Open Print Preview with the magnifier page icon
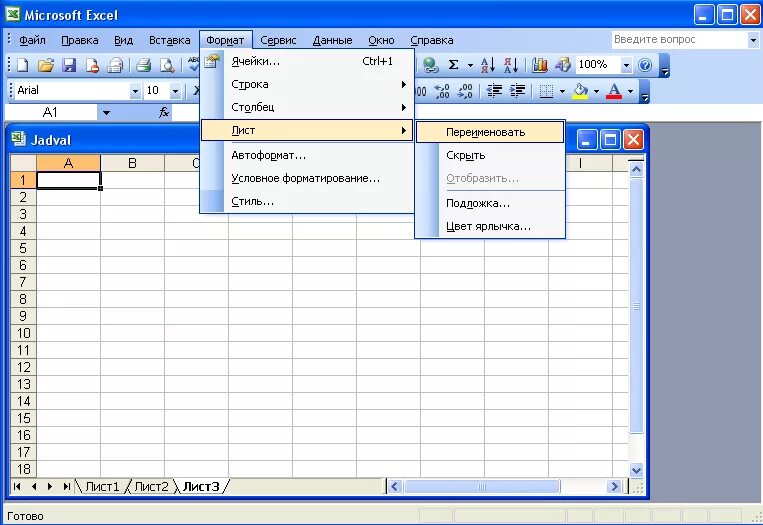The width and height of the screenshot is (763, 525). click(167, 65)
